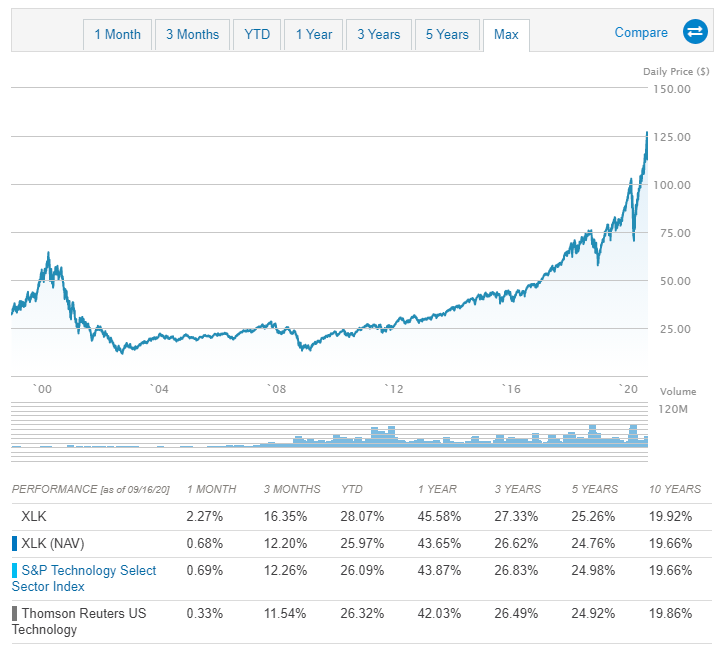Image resolution: width=724 pixels, height=652 pixels.
Task: Click XLK (NAV) 3 years value 26.62%
Action: (516, 543)
